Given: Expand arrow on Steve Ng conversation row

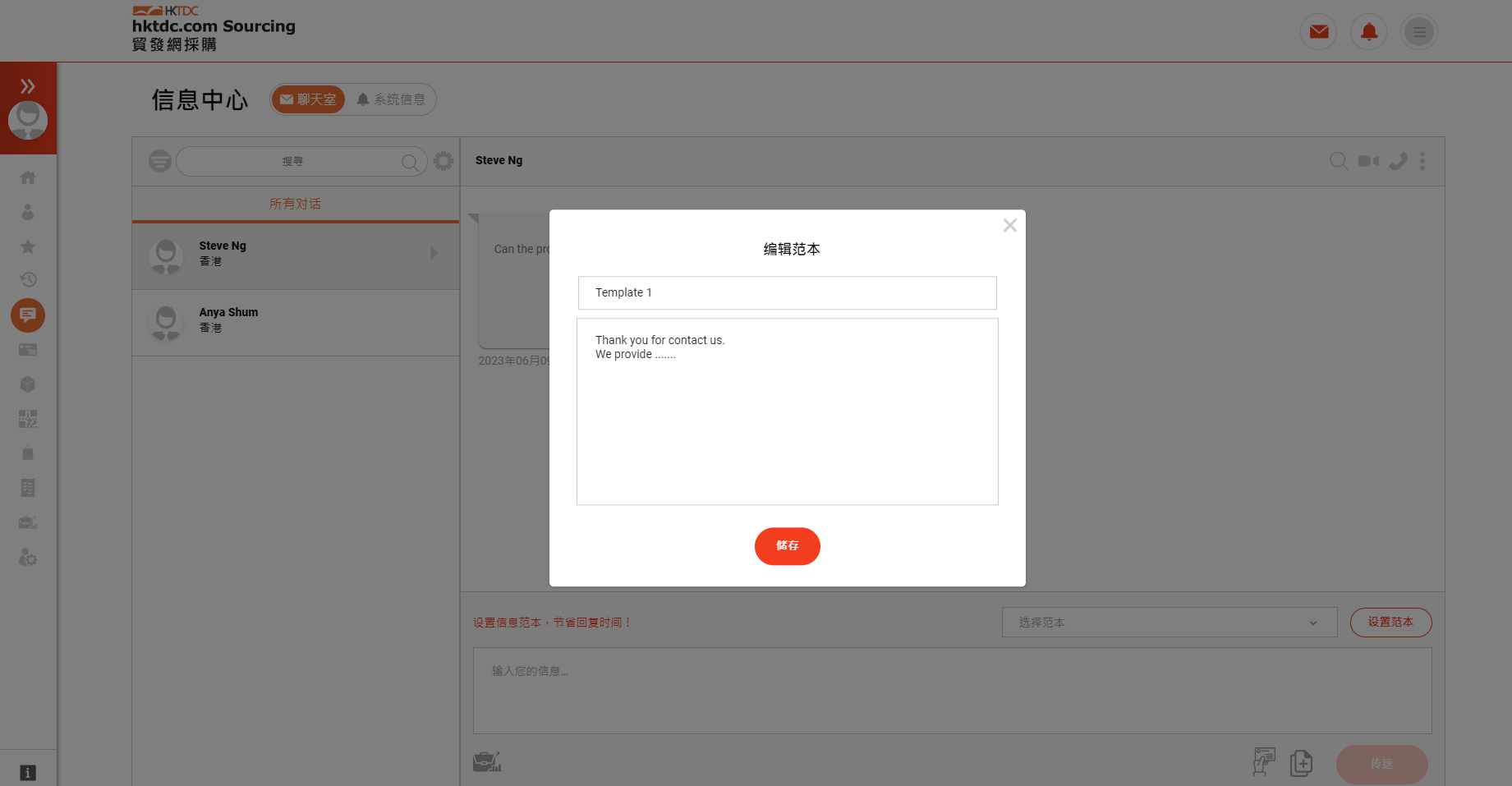Looking at the screenshot, I should [434, 253].
